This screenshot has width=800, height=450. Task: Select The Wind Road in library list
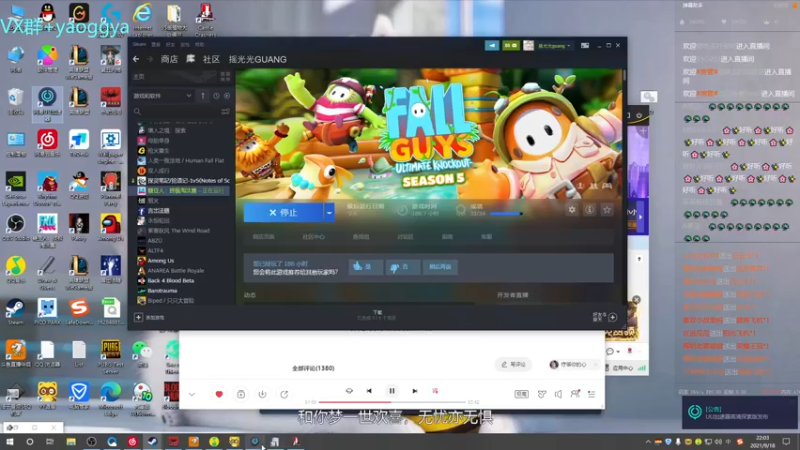[181, 231]
